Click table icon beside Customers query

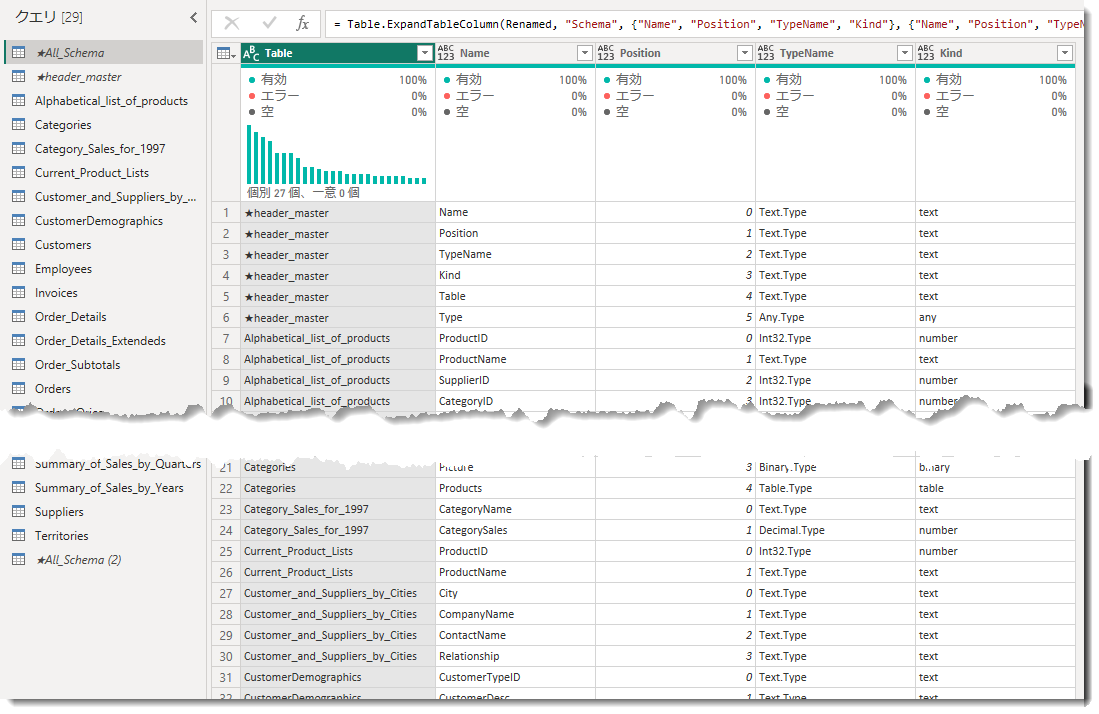tap(19, 245)
